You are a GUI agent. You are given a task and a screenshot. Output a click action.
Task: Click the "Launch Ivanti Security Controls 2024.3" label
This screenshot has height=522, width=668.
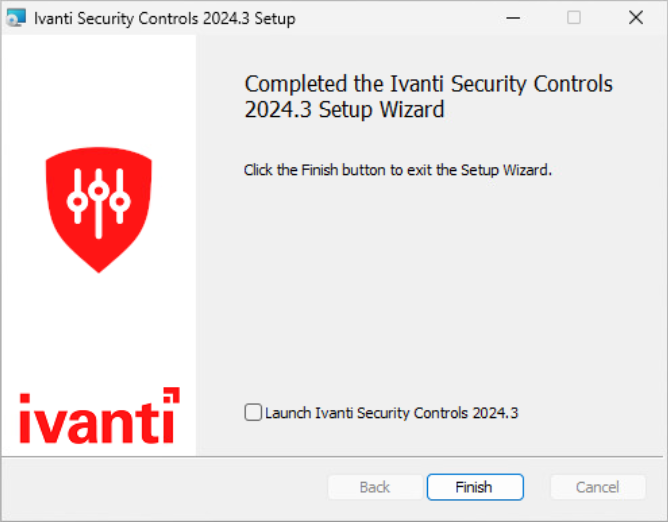tap(391, 412)
